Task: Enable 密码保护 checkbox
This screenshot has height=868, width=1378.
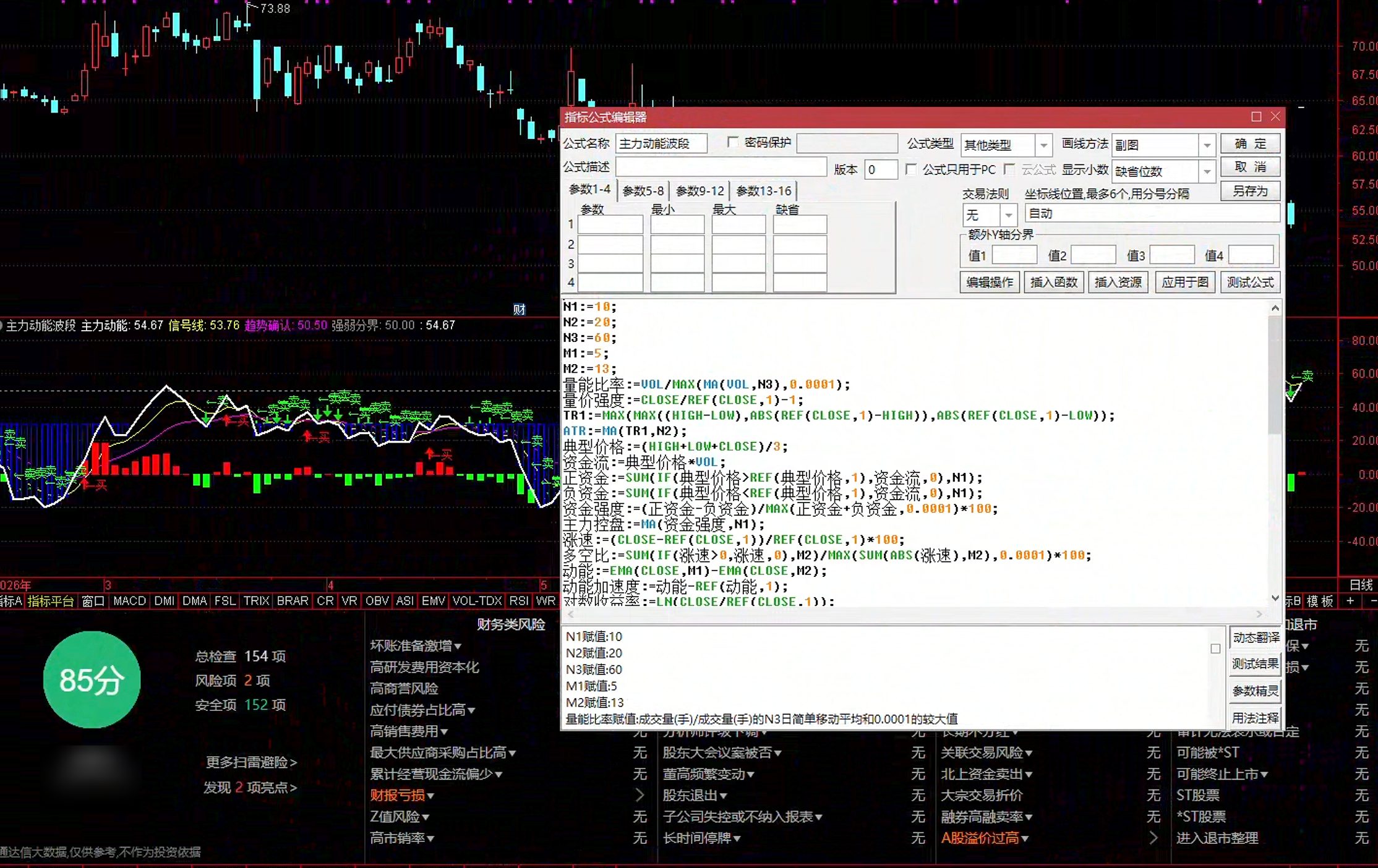Action: pos(733,142)
